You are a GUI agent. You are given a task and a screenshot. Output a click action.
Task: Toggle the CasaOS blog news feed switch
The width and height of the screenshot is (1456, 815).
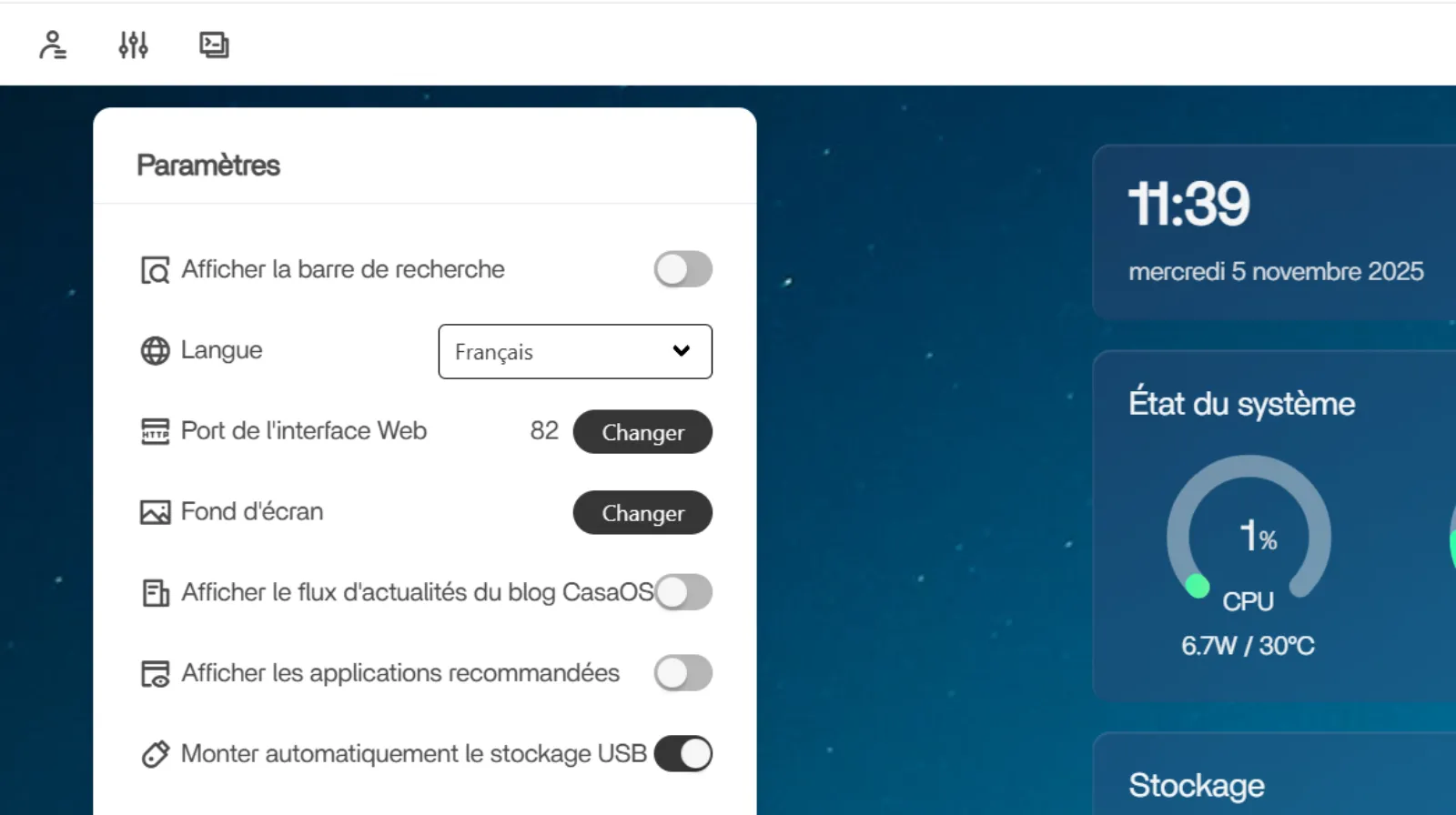684,592
